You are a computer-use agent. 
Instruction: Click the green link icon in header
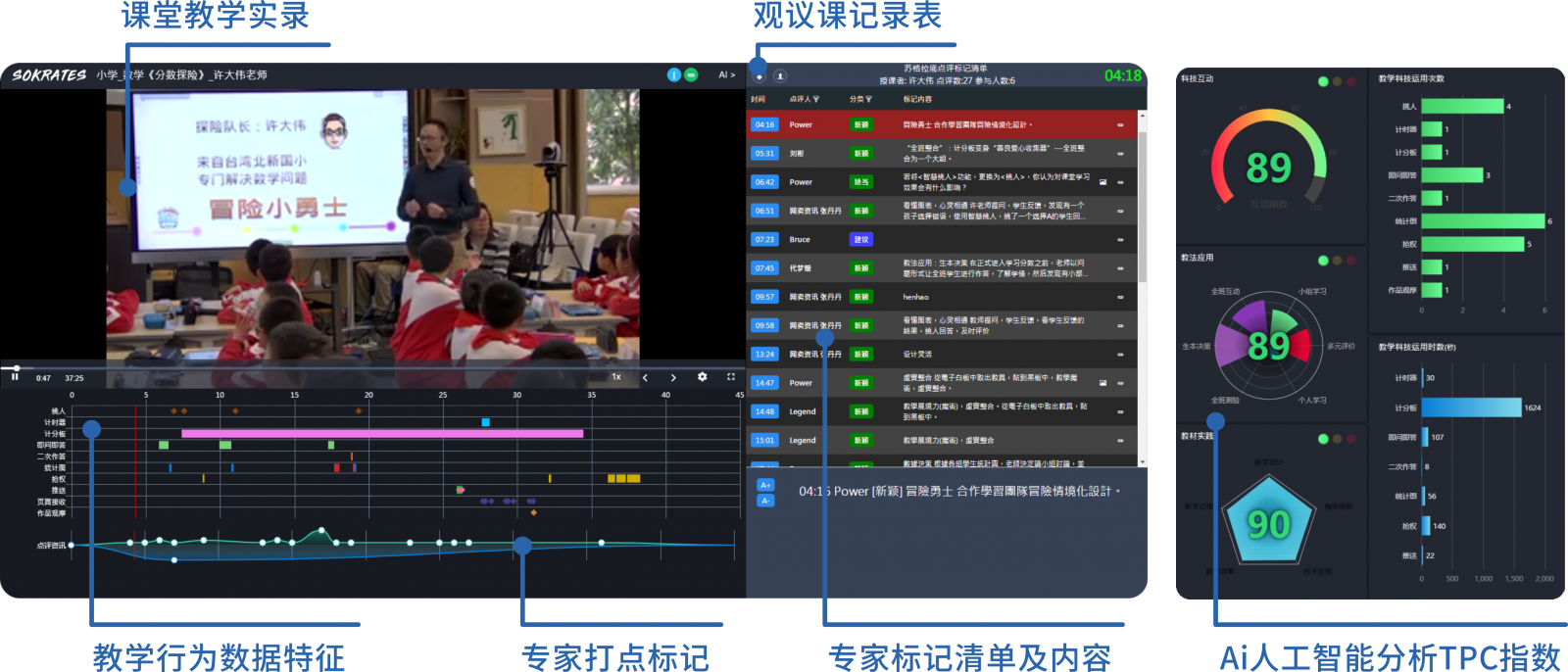691,74
